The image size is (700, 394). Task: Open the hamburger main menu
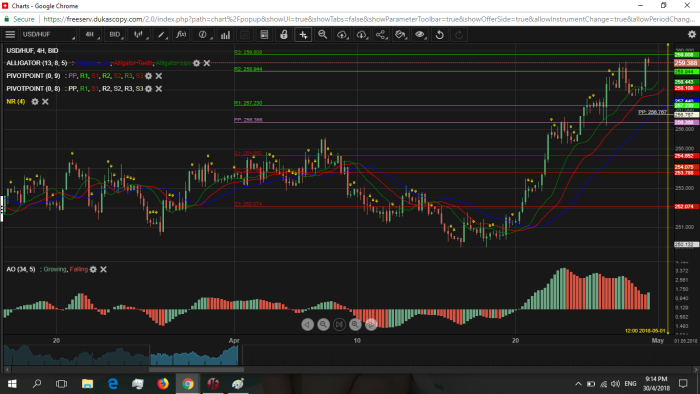click(10, 34)
